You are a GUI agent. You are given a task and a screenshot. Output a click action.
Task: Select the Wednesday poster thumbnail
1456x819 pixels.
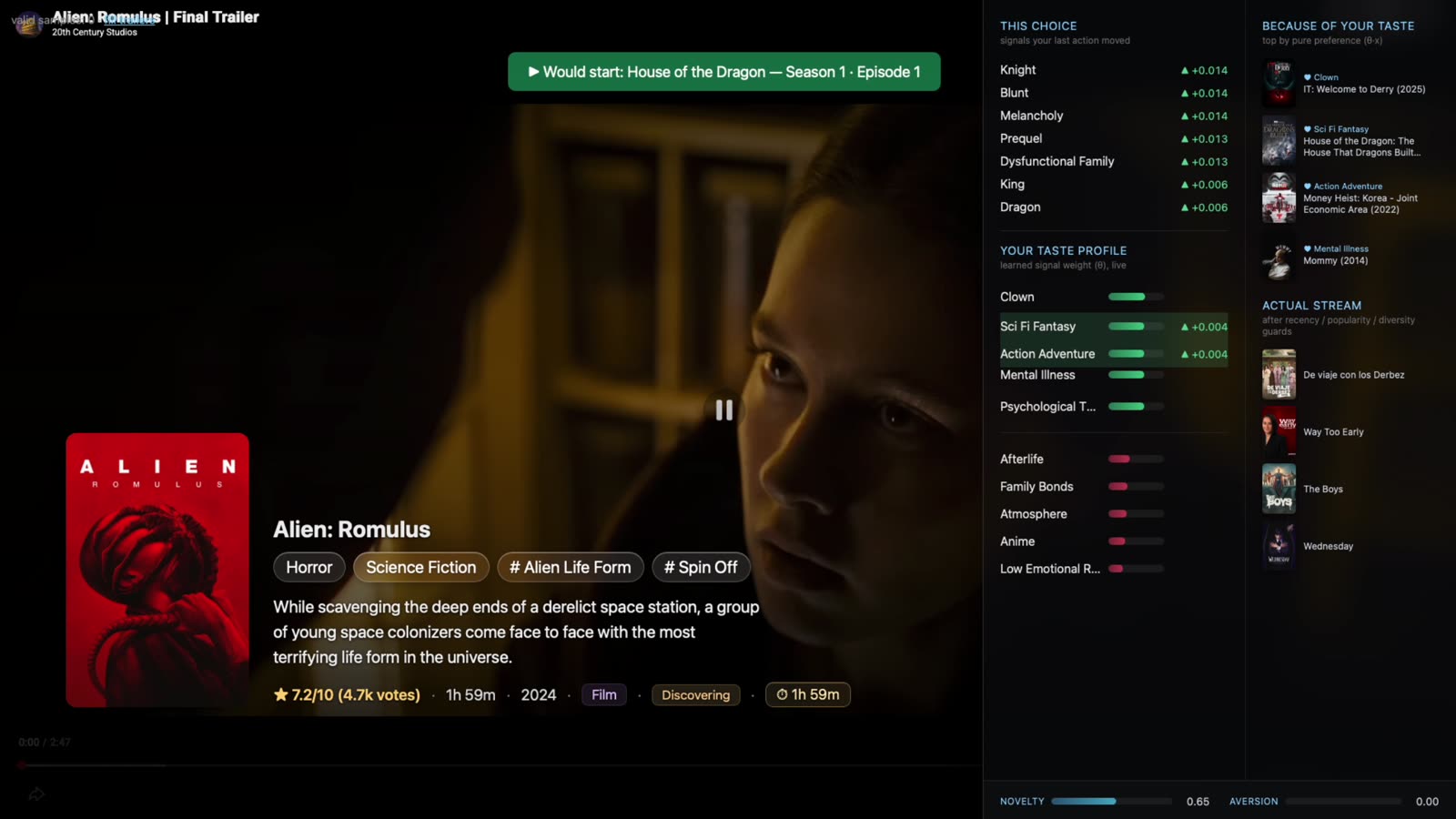pyautogui.click(x=1279, y=546)
